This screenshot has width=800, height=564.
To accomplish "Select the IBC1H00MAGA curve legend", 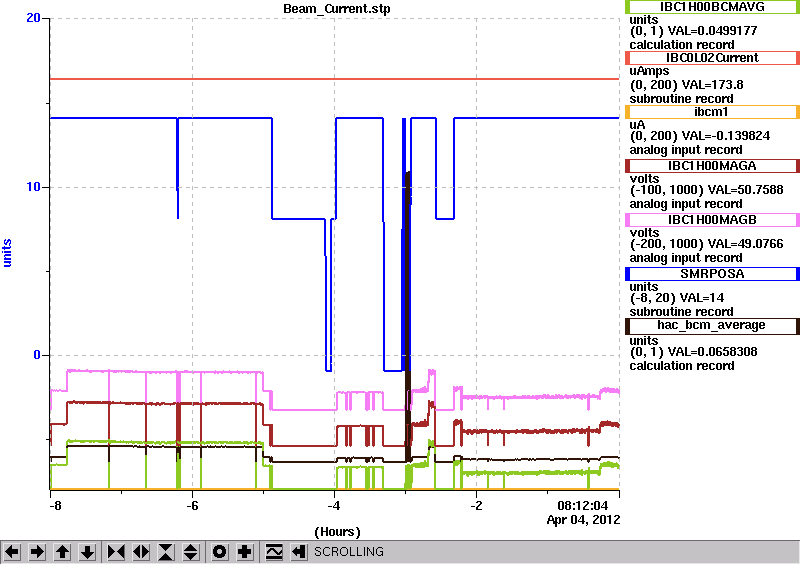I will tap(712, 166).
